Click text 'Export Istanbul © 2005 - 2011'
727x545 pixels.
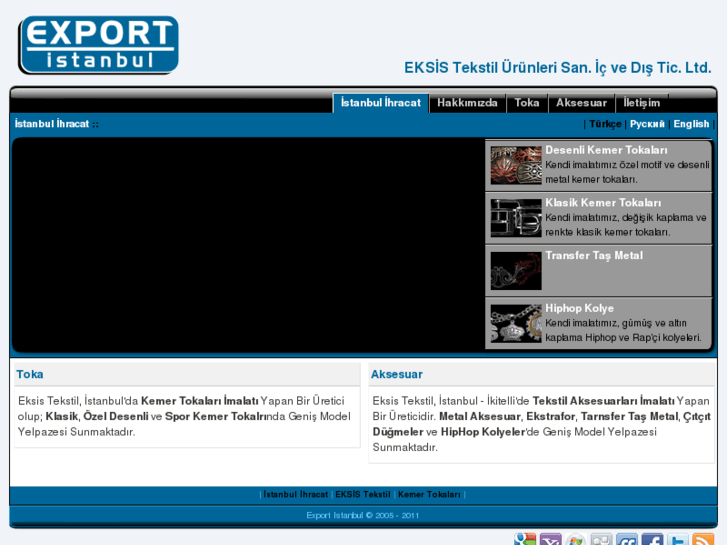pos(363,515)
